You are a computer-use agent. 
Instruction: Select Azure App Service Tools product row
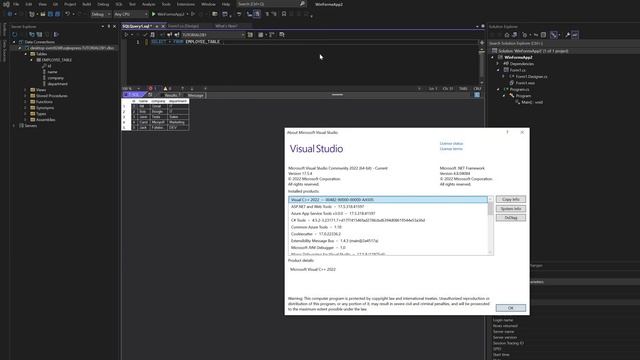click(388, 213)
